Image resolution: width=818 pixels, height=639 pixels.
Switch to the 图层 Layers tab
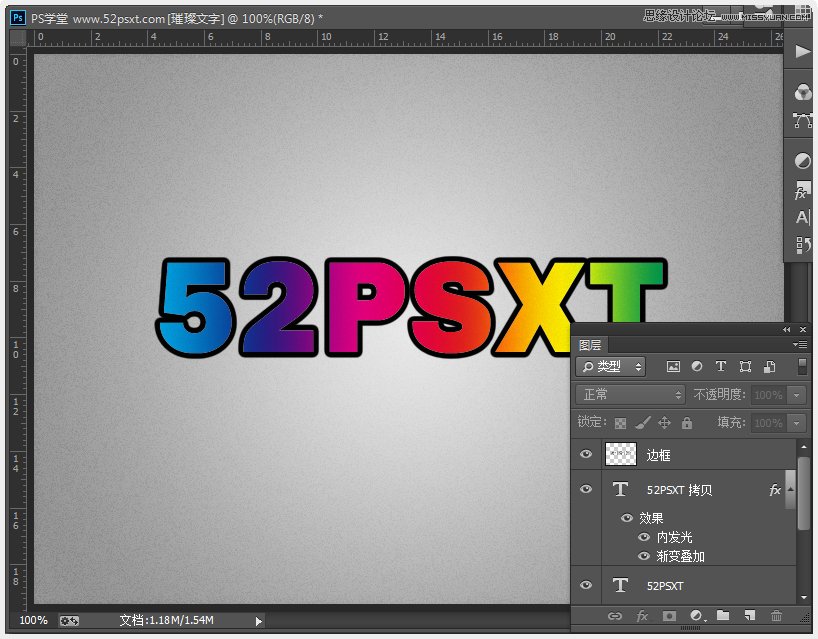[590, 345]
